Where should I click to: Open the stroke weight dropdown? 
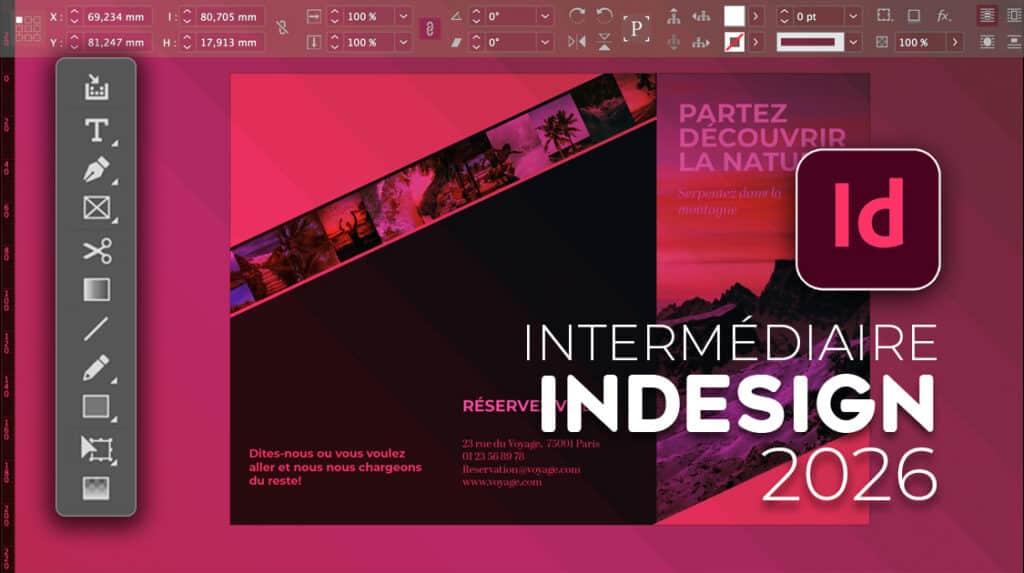click(853, 16)
